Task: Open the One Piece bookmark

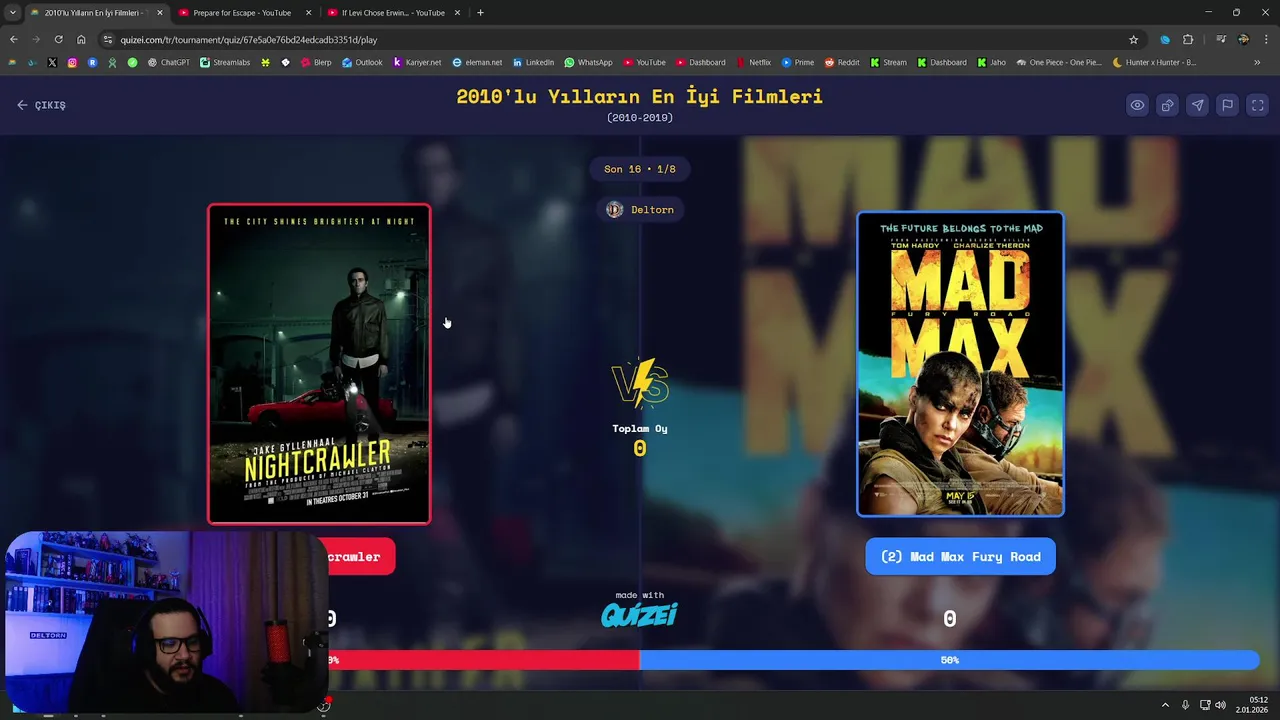Action: [1058, 62]
